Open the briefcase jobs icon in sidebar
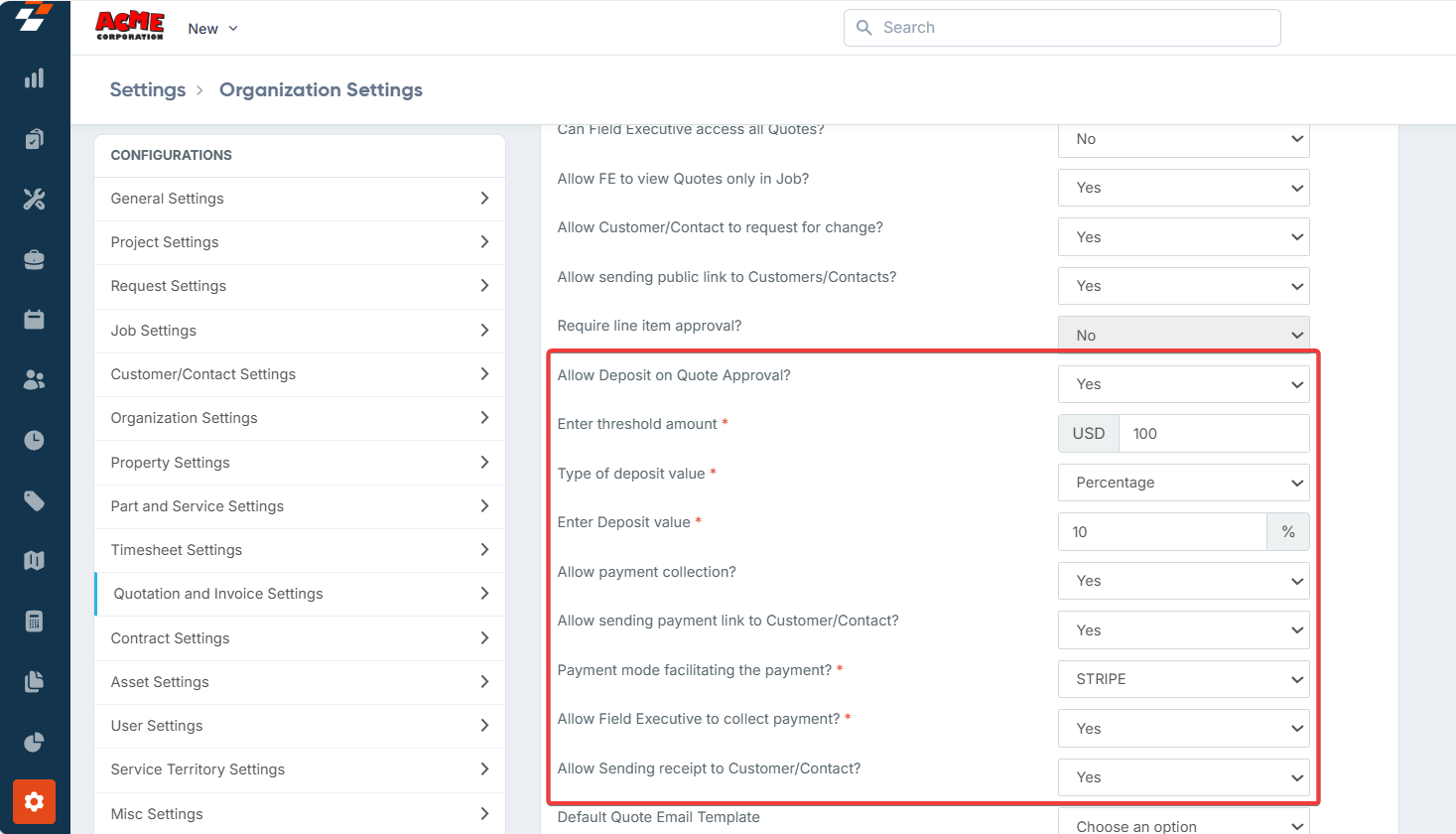 coord(35,260)
